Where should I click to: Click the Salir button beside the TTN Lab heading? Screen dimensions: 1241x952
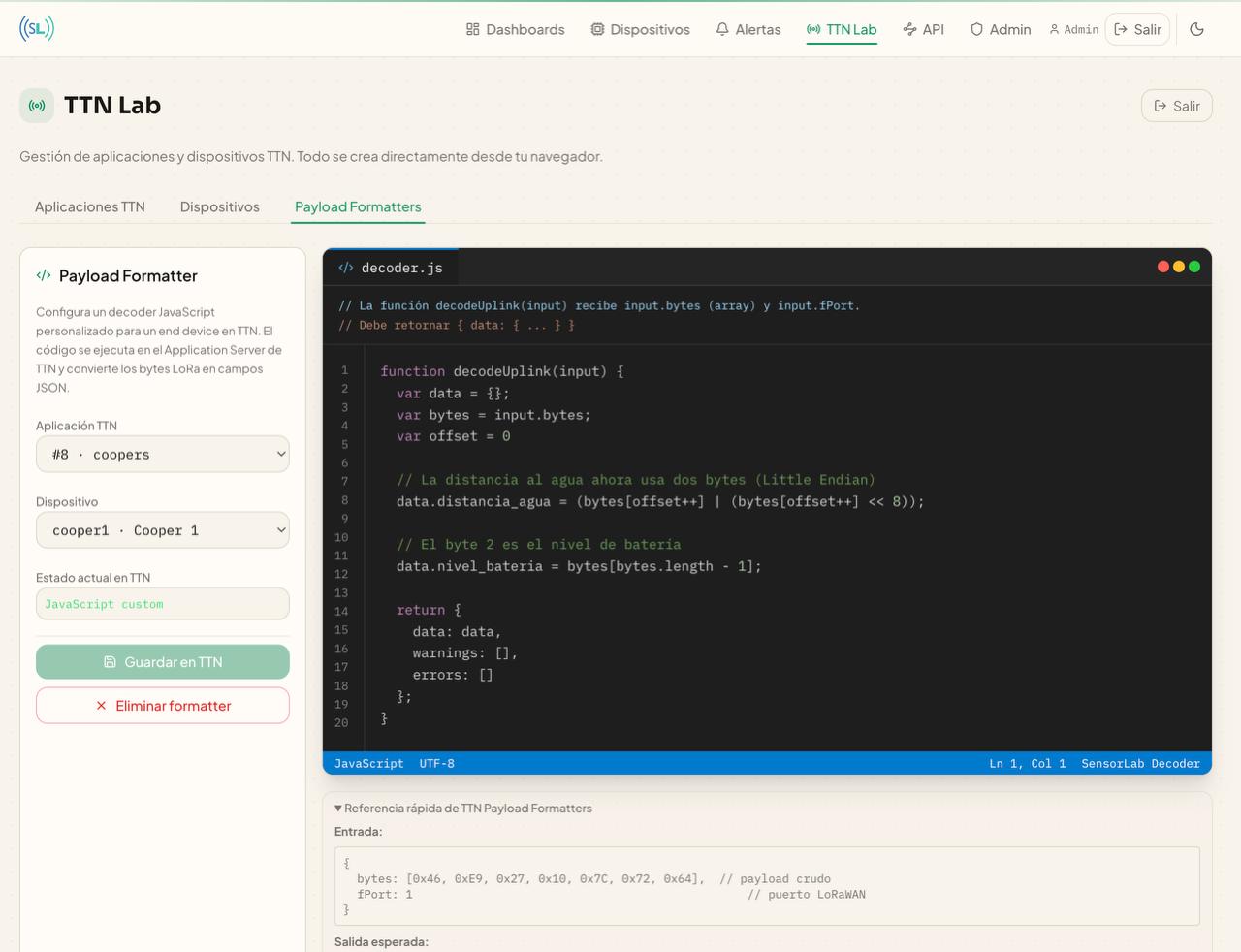(1176, 106)
